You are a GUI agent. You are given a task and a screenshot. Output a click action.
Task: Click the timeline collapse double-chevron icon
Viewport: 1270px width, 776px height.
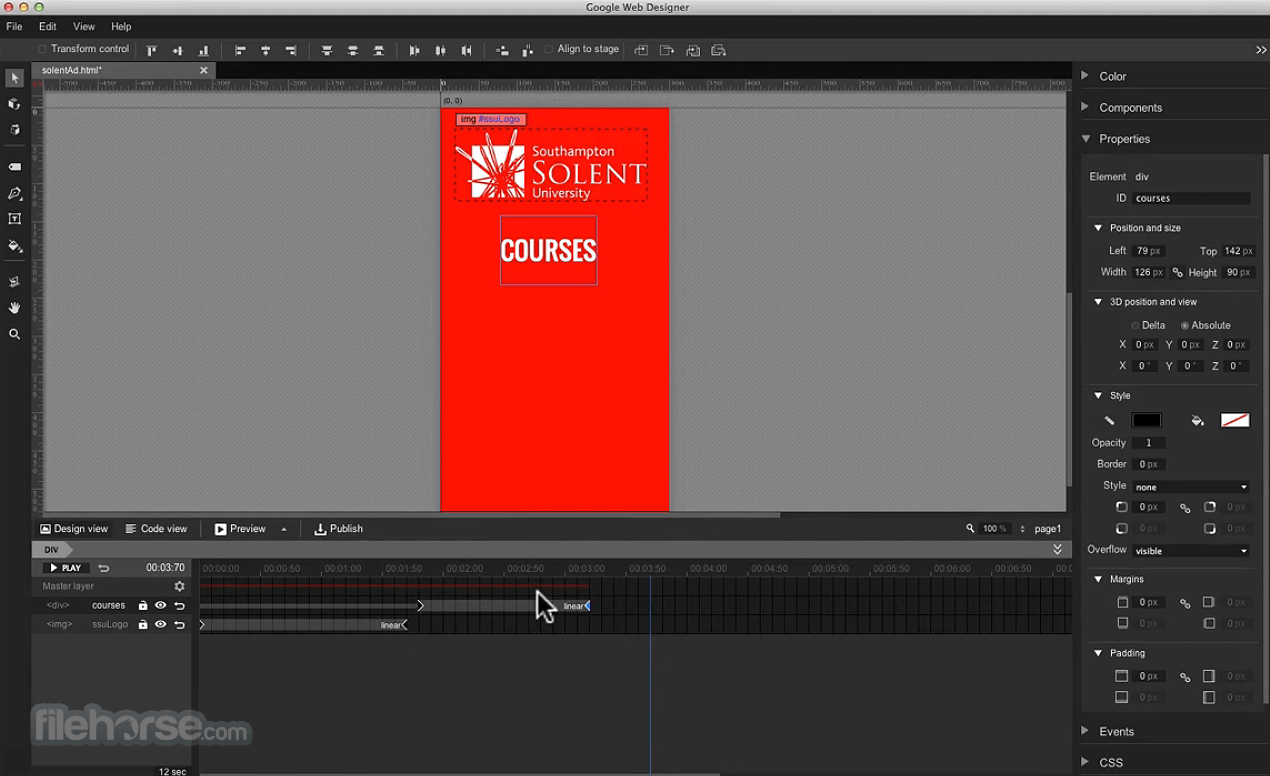[x=1058, y=549]
